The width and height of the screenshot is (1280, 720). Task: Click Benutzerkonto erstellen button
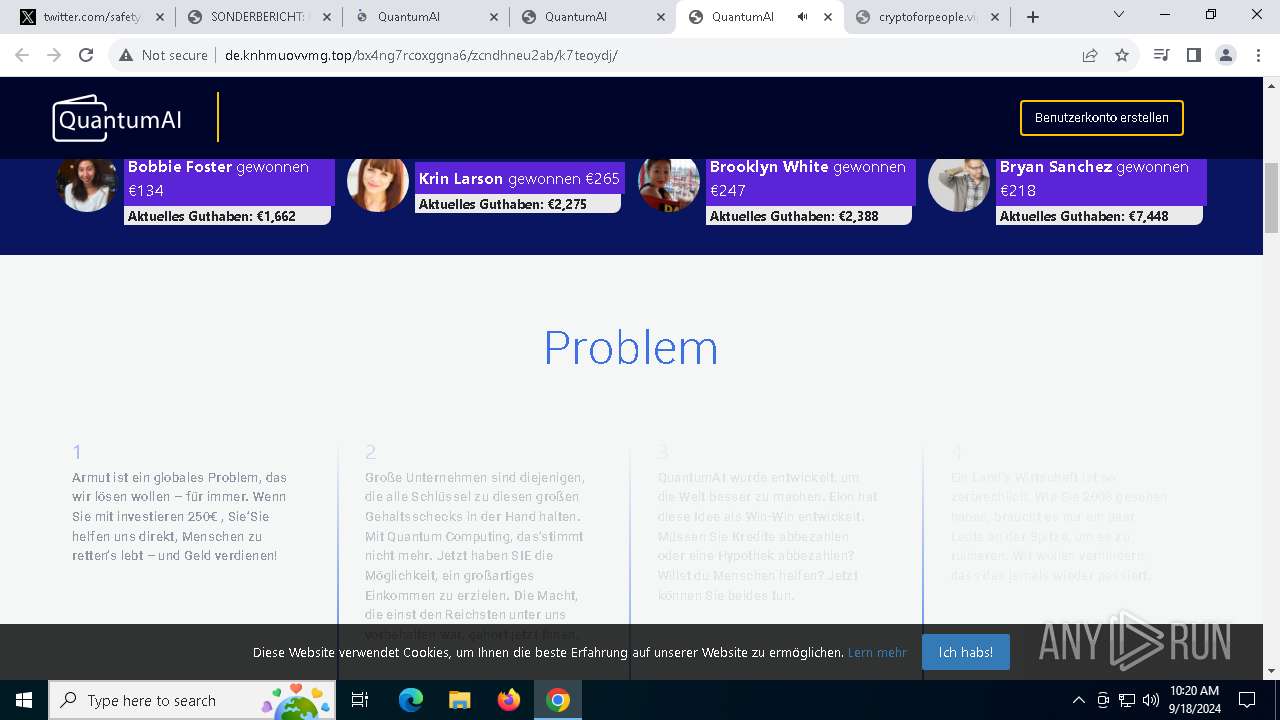[x=1101, y=118]
